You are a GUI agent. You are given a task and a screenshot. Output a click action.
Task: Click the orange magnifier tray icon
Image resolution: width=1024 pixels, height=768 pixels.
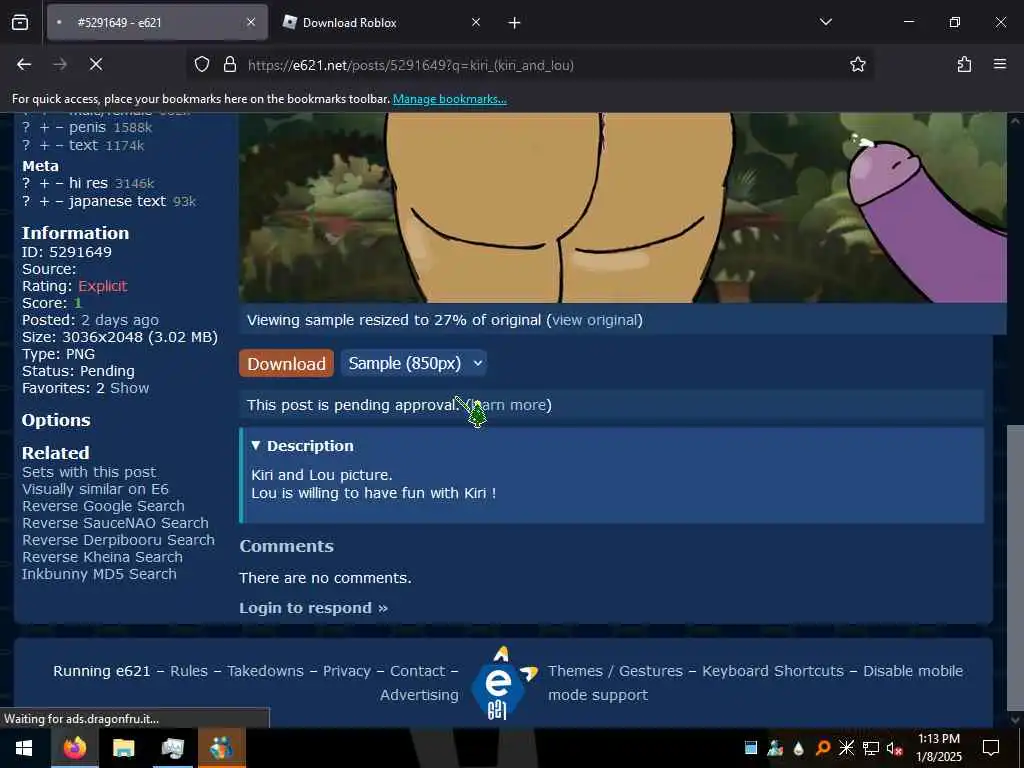click(x=823, y=748)
